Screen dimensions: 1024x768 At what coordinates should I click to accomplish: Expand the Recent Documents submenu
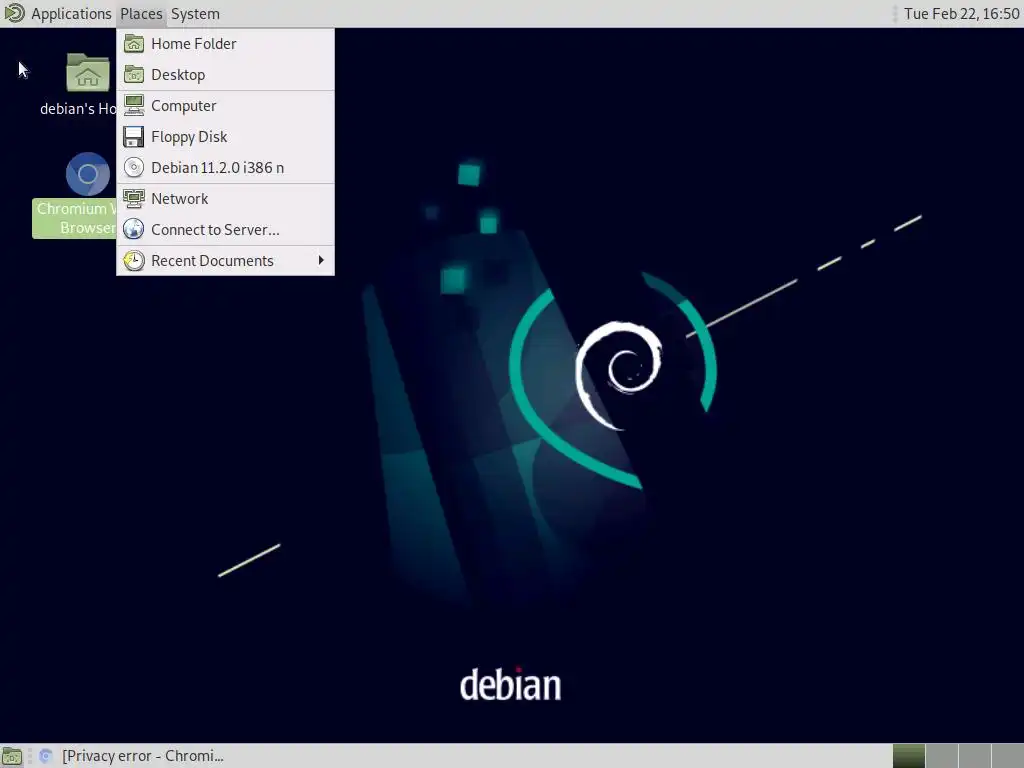[x=225, y=261]
